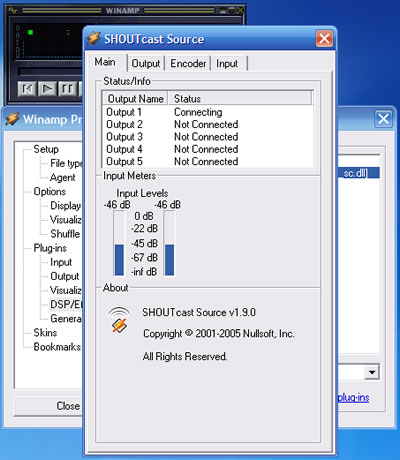Click the play button in Winamp player

click(x=47, y=89)
